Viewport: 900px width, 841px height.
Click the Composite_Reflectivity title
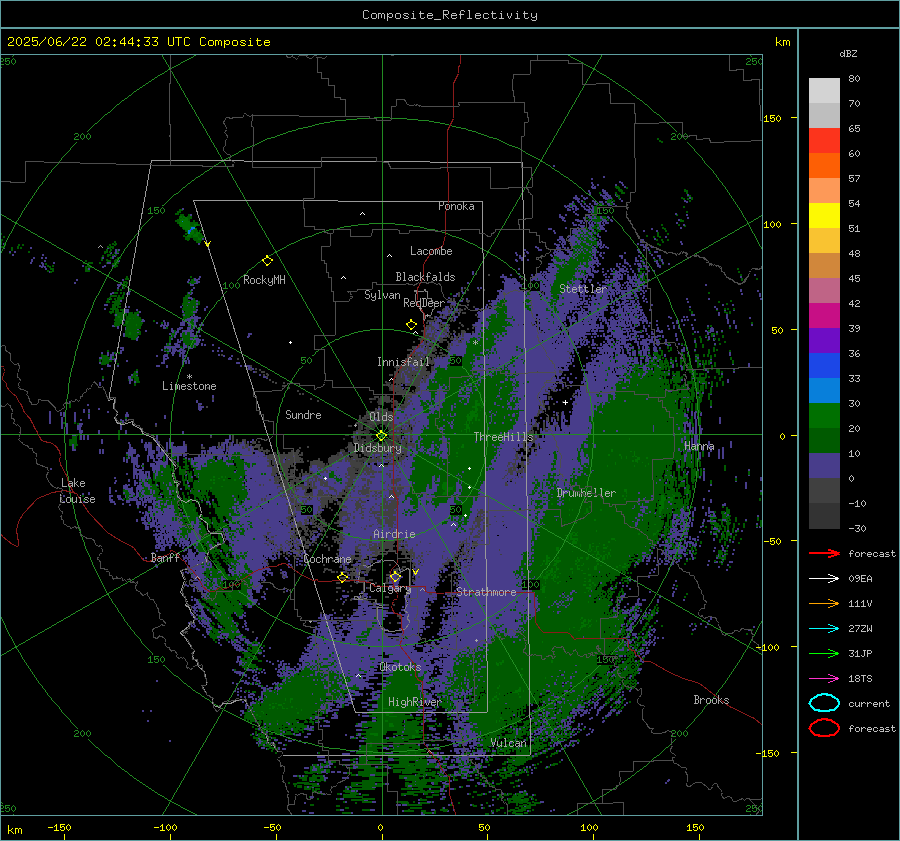[450, 15]
